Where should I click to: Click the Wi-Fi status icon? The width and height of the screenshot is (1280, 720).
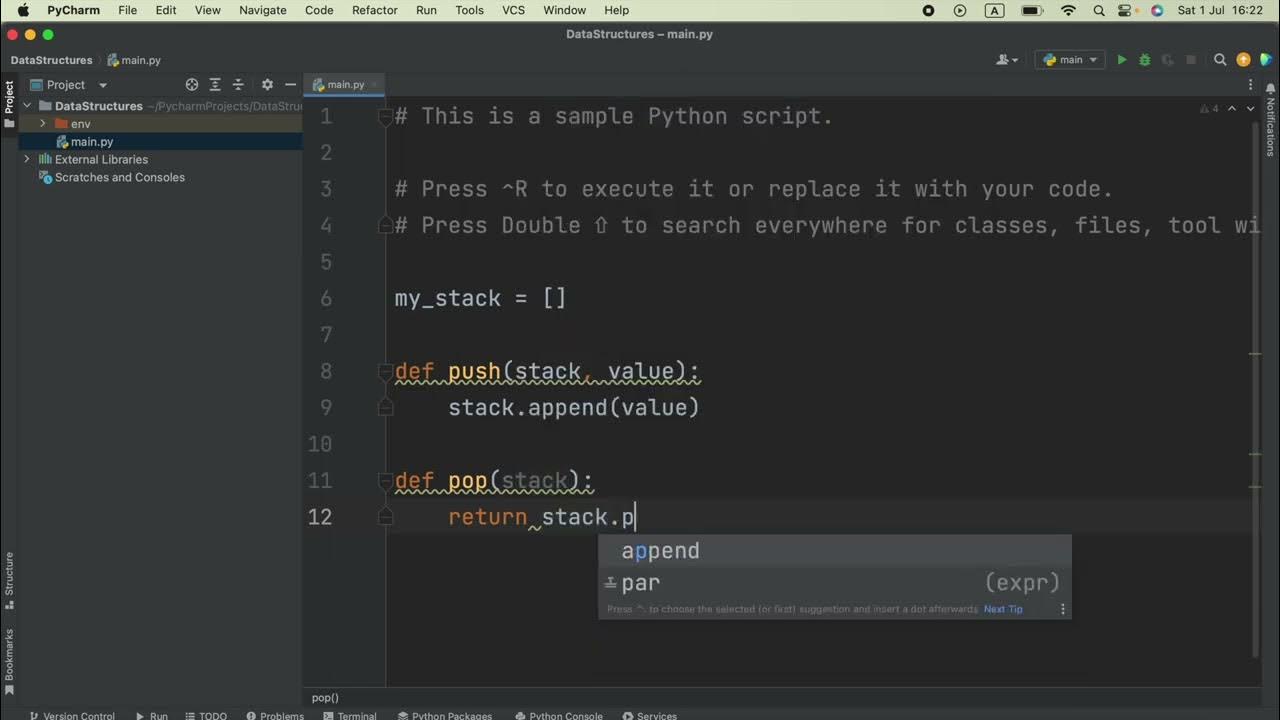click(1068, 10)
